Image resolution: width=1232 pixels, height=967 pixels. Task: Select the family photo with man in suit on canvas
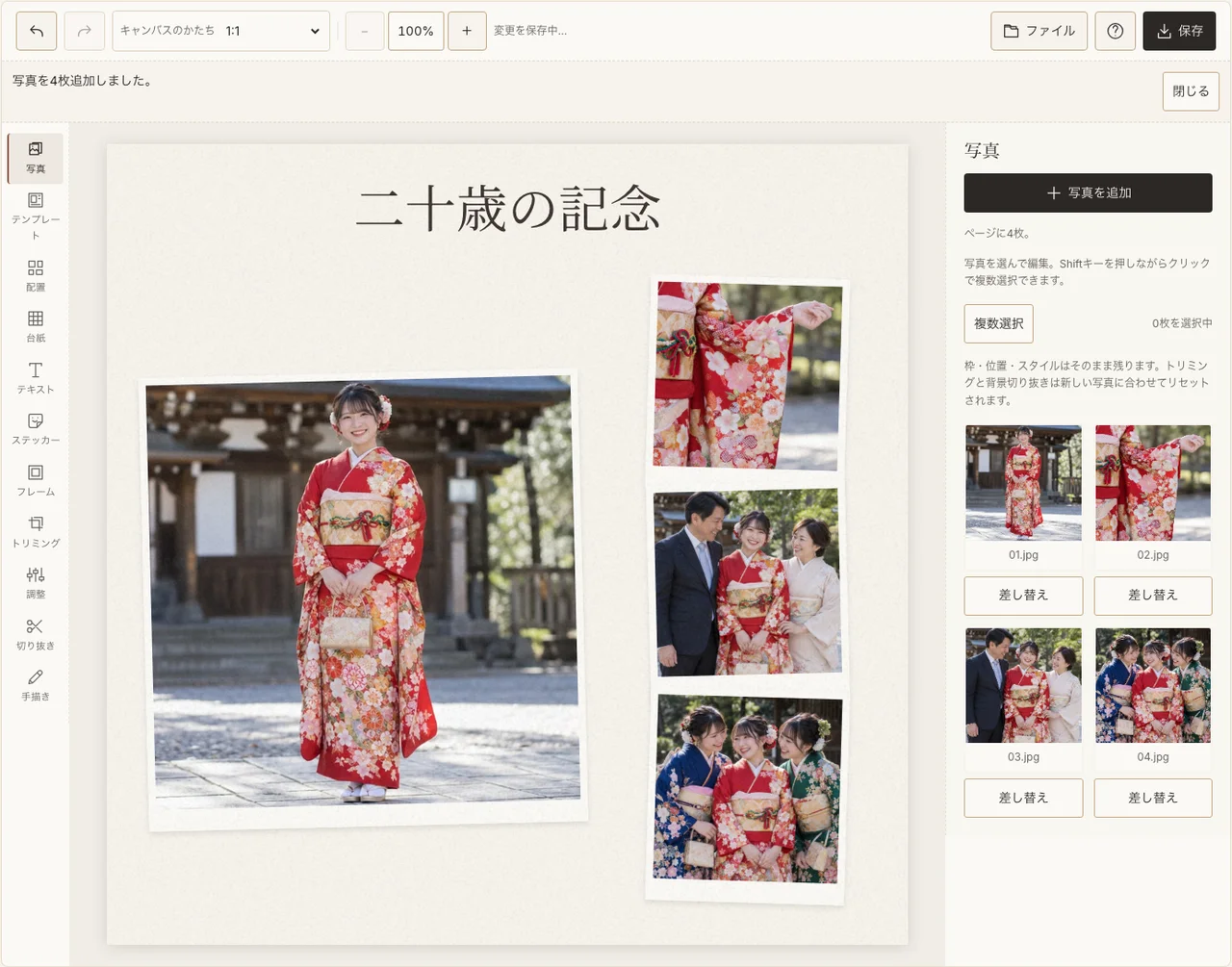click(748, 583)
